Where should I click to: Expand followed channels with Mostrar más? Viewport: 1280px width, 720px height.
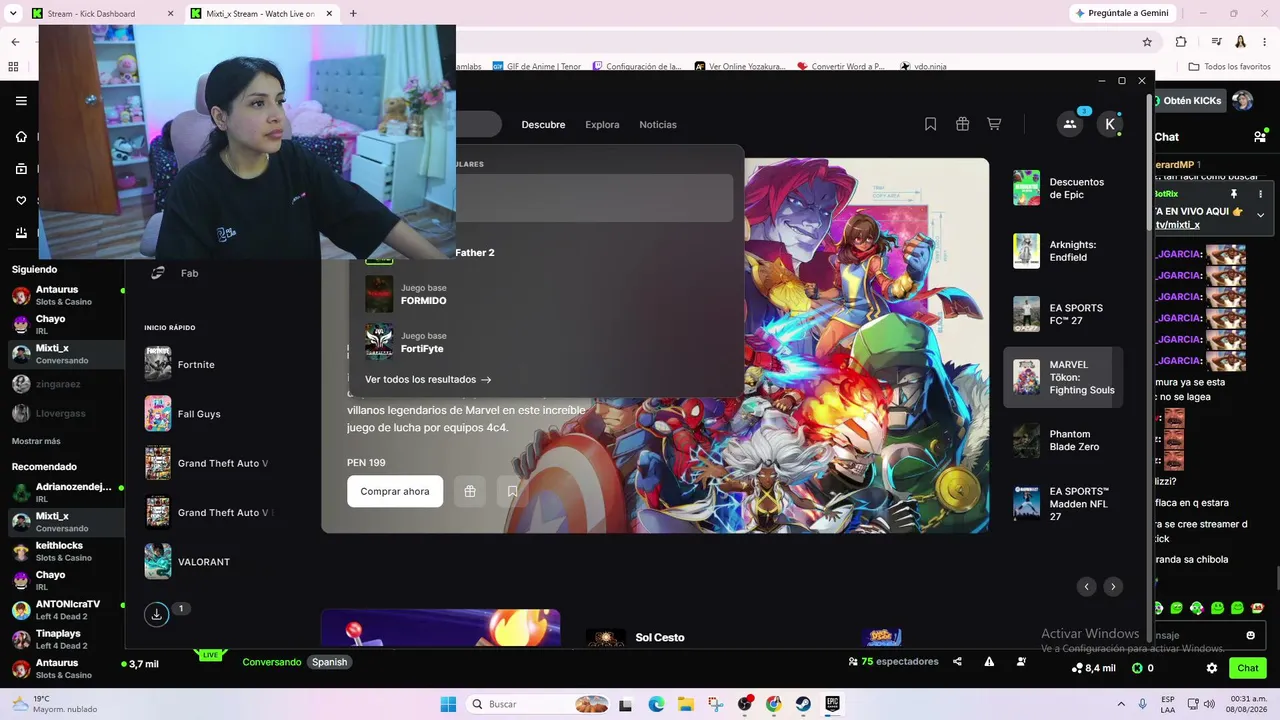point(36,441)
